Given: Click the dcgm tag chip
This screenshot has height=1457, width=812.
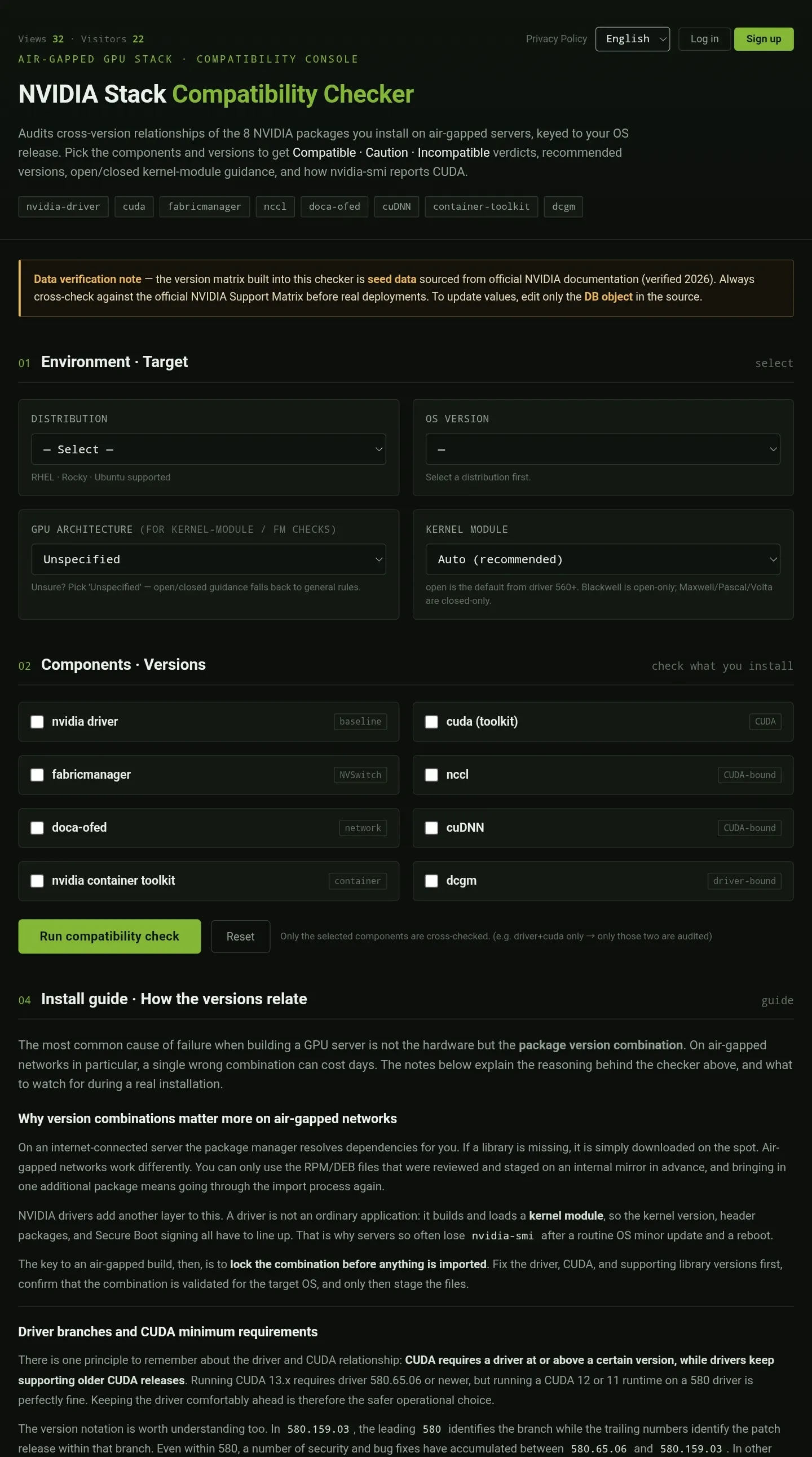Looking at the screenshot, I should coord(563,206).
